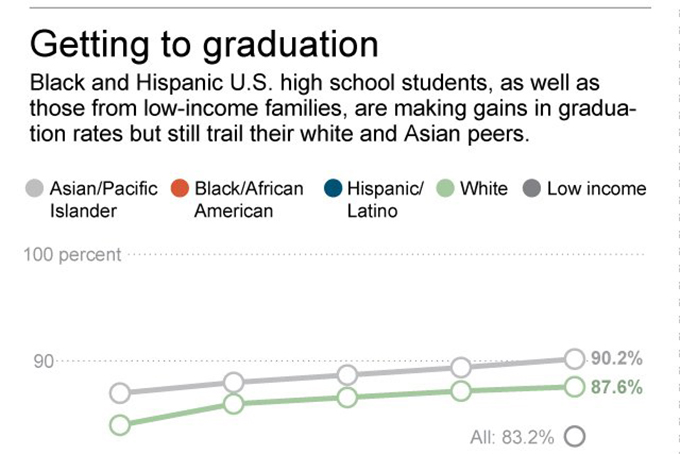Image resolution: width=680 pixels, height=454 pixels.
Task: Select the last gray line point at 90.2%
Action: (x=574, y=359)
